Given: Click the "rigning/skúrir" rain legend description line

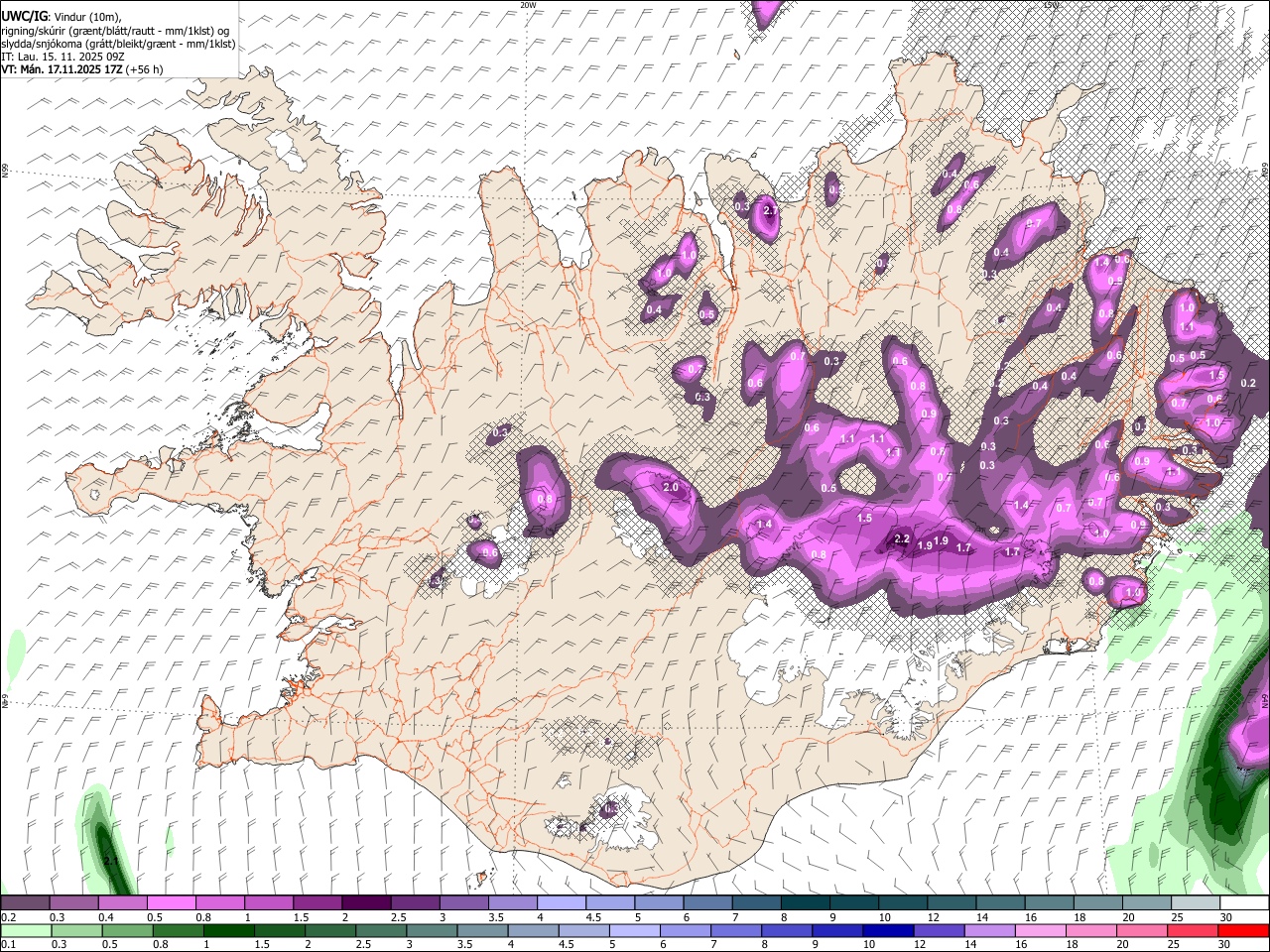Looking at the screenshot, I should [x=115, y=30].
